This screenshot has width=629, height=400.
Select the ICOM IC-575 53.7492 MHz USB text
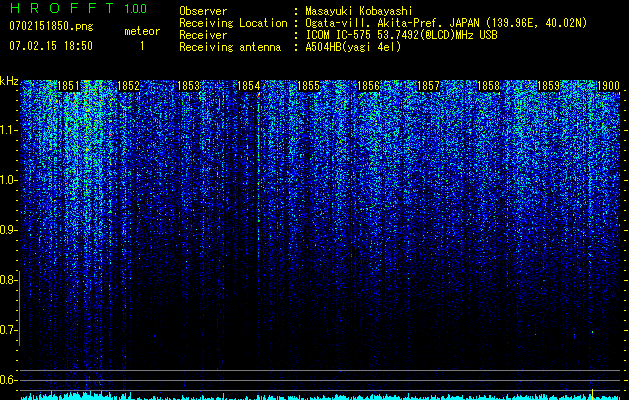[402, 35]
